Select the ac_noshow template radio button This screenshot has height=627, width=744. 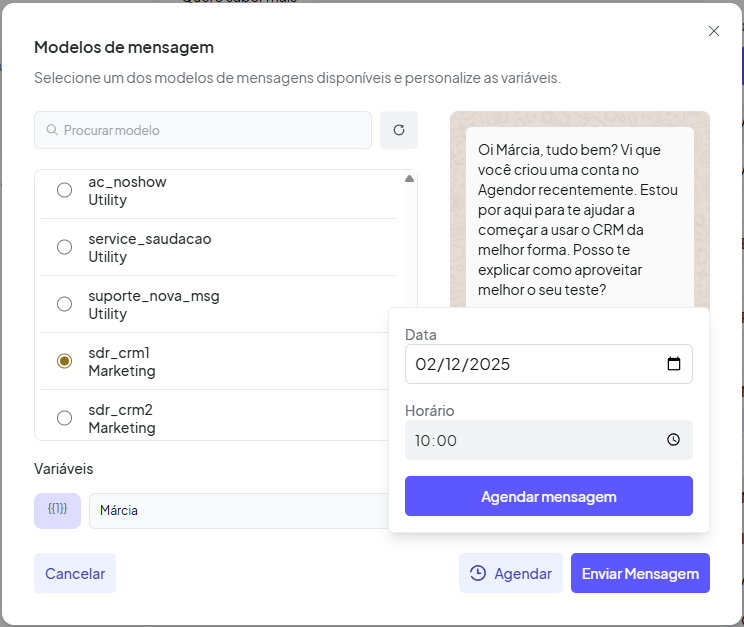65,190
